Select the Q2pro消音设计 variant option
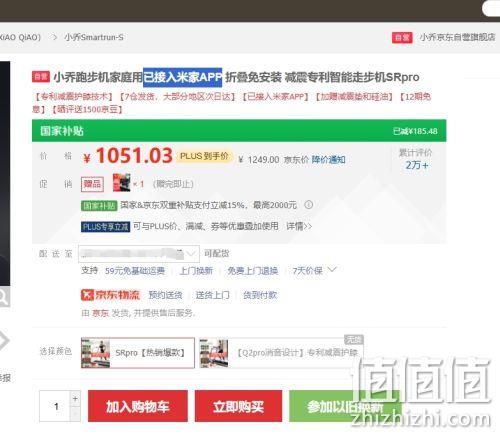The image size is (500, 436). [x=281, y=353]
